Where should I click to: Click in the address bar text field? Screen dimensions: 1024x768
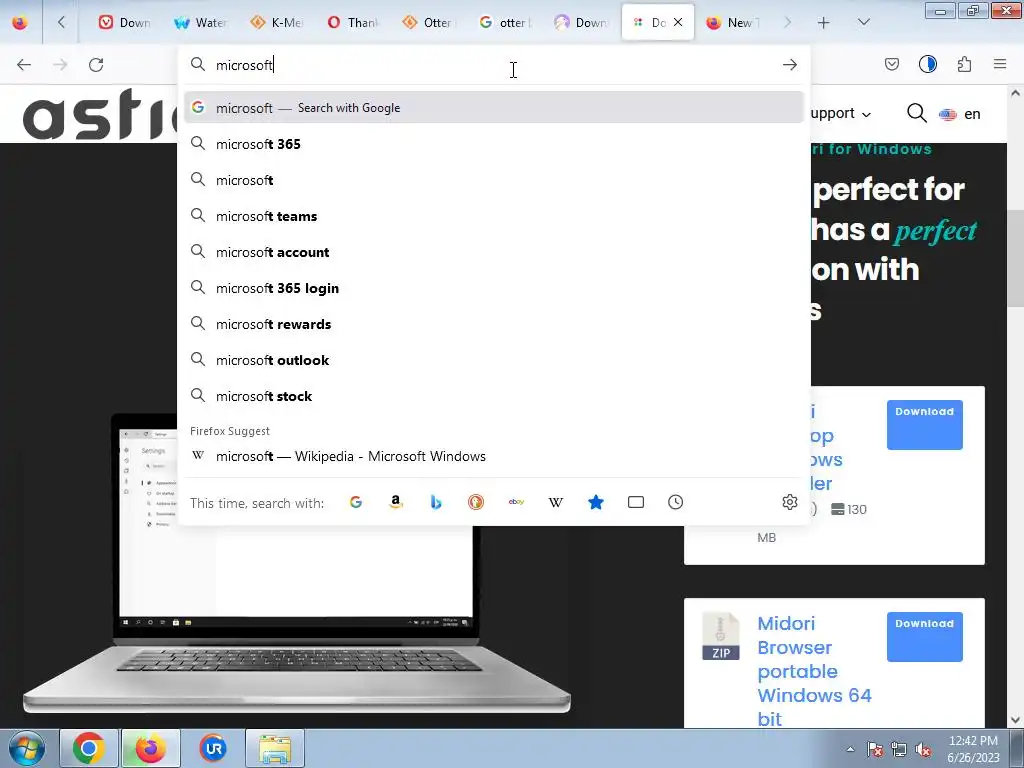[493, 65]
